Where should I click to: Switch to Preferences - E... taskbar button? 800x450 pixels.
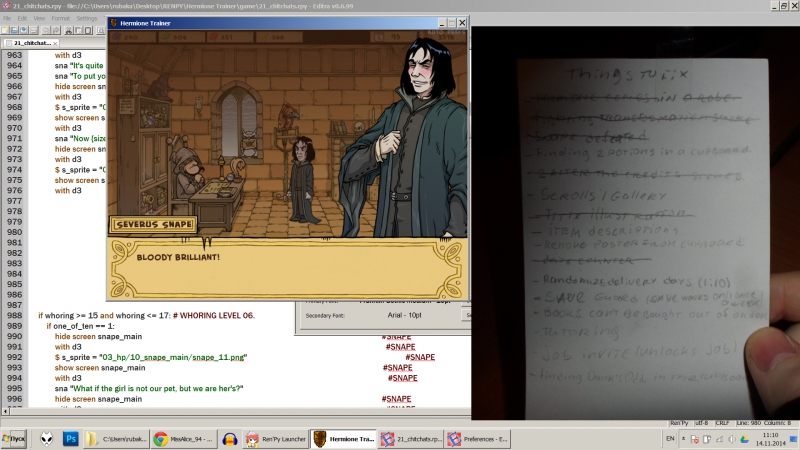point(478,439)
